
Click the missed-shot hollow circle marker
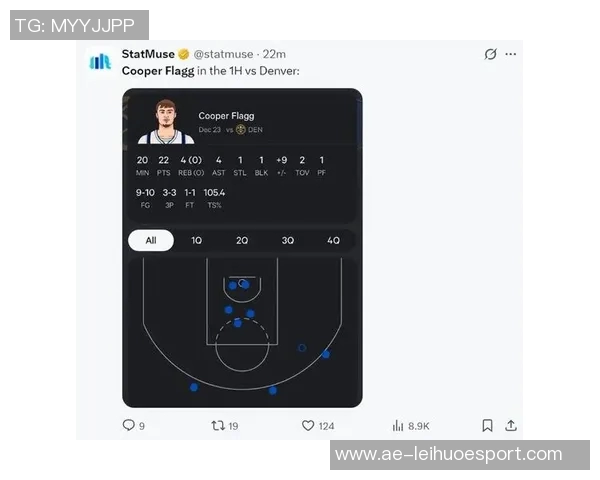(302, 348)
